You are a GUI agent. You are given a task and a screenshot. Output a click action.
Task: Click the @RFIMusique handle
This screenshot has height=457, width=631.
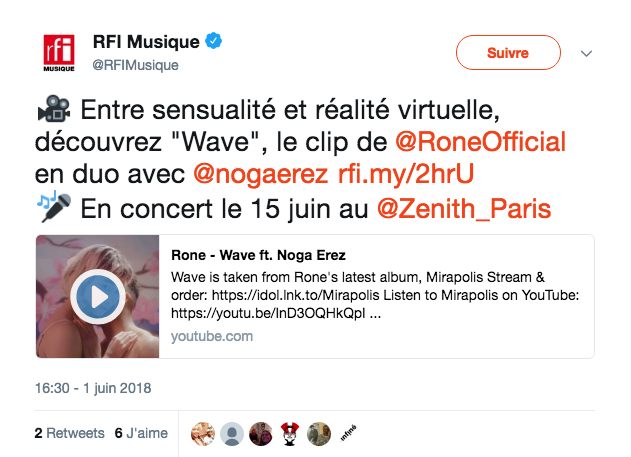(135, 65)
